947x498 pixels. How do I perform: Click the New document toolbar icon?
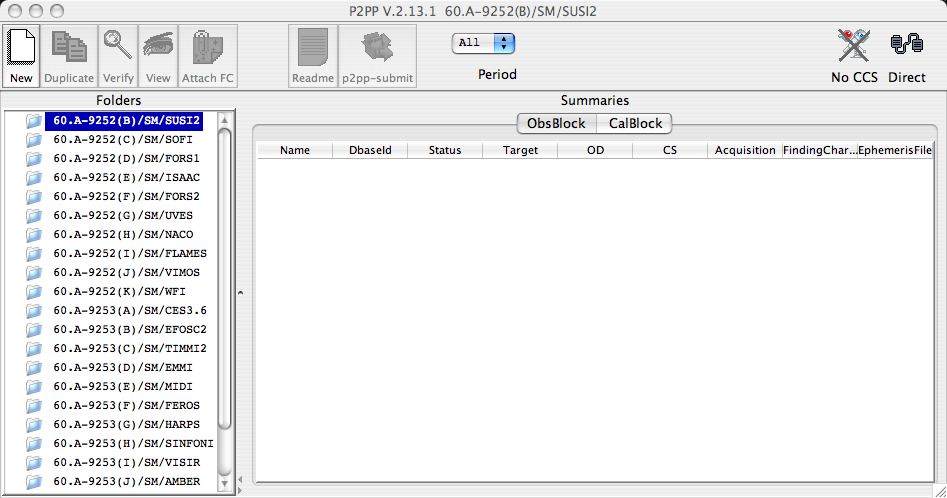(x=21, y=56)
